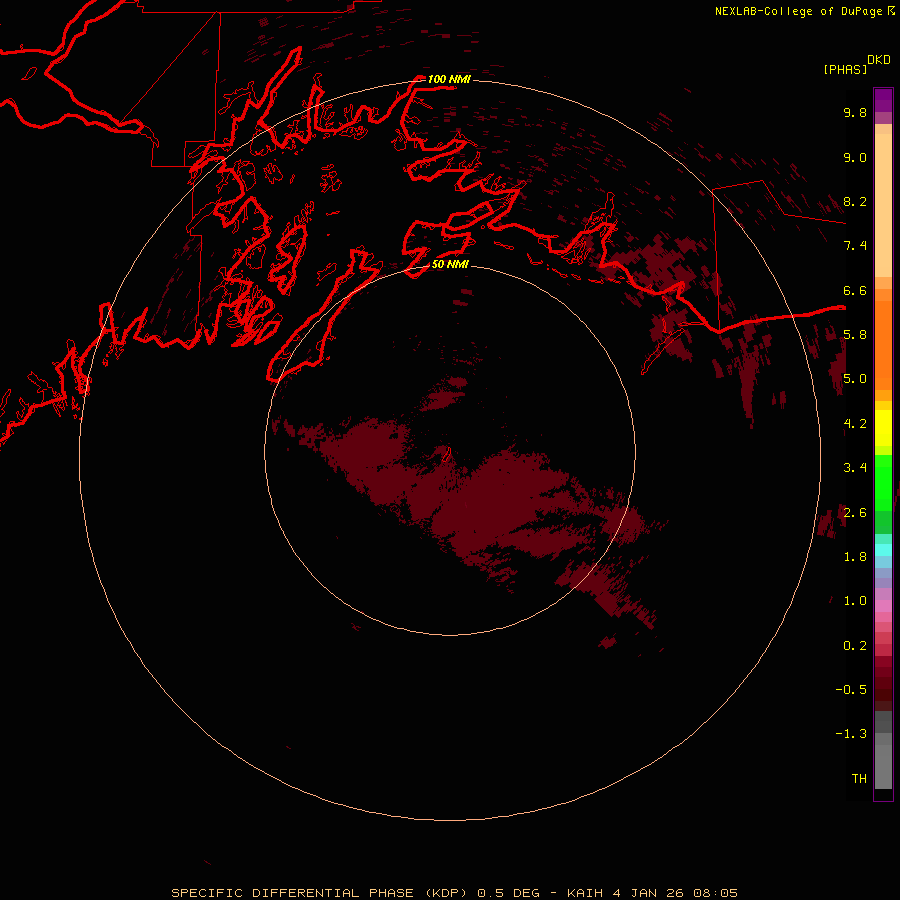Click the DKD label above the color scale
Viewport: 900px width, 900px height.
point(878,60)
